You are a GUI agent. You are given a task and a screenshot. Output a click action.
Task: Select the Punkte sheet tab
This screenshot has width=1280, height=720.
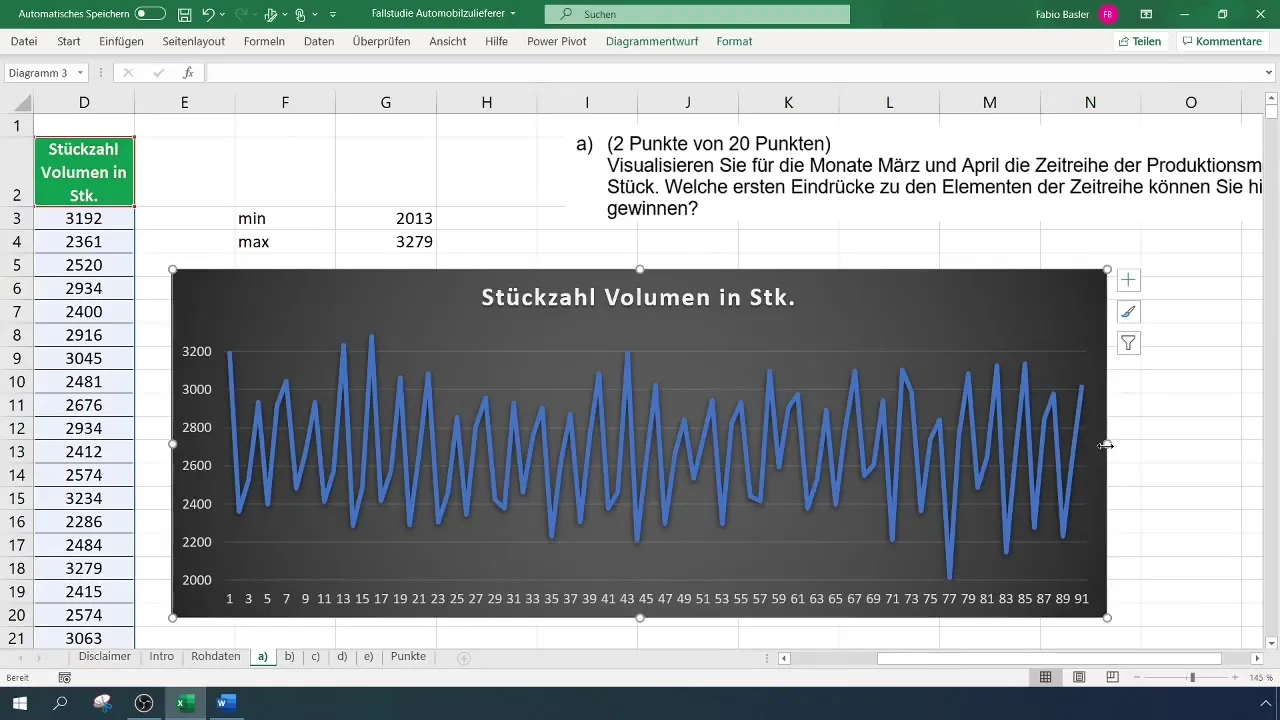tap(408, 657)
